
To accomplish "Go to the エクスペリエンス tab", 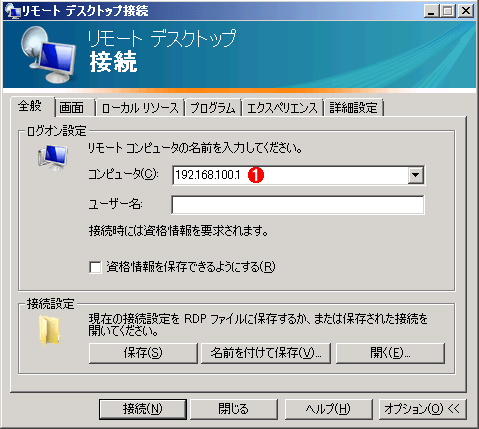I will (282, 108).
